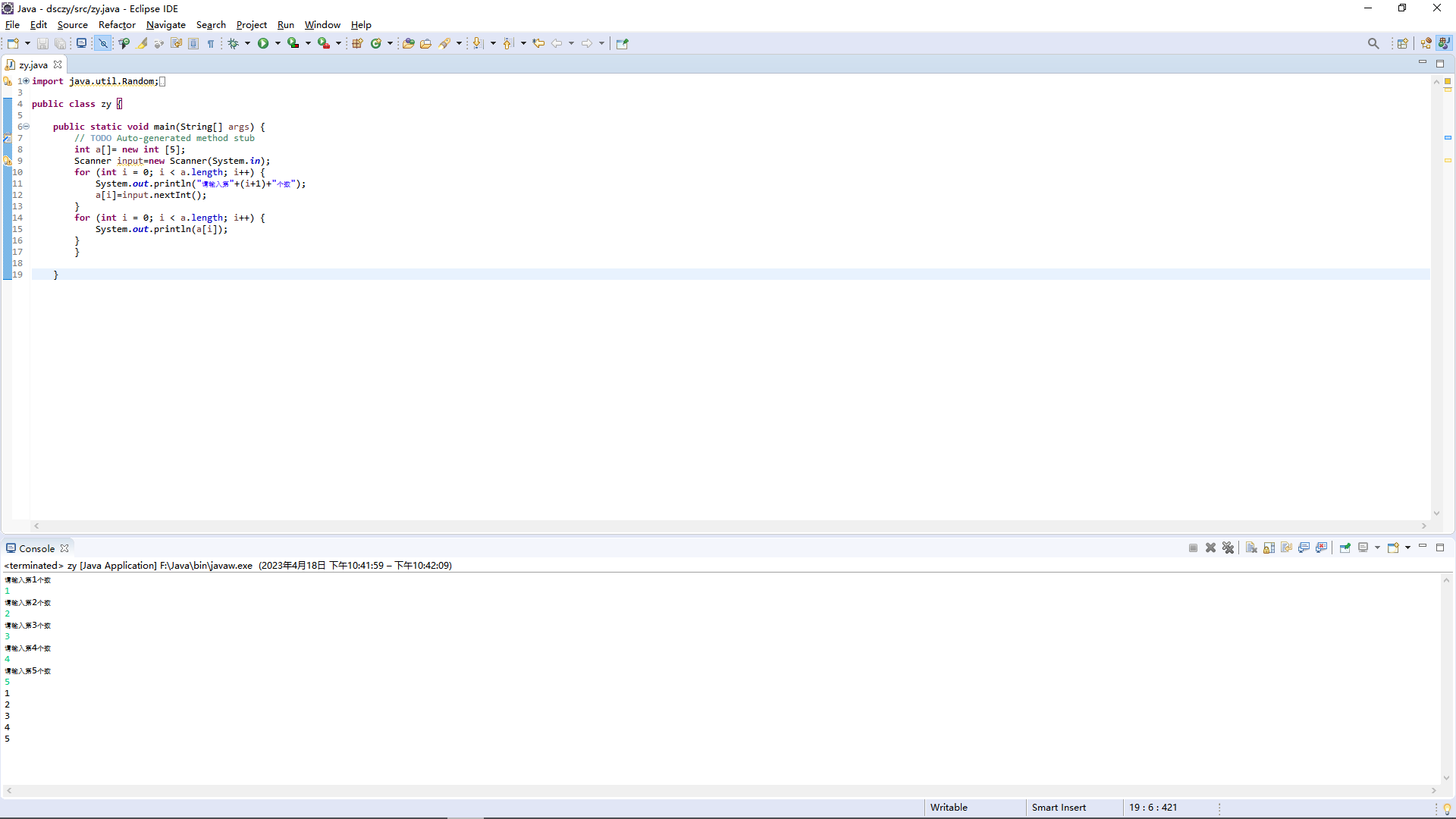1456x819 pixels.
Task: Click the lightbulb tip icon in status bar
Action: pyautogui.click(x=1447, y=808)
